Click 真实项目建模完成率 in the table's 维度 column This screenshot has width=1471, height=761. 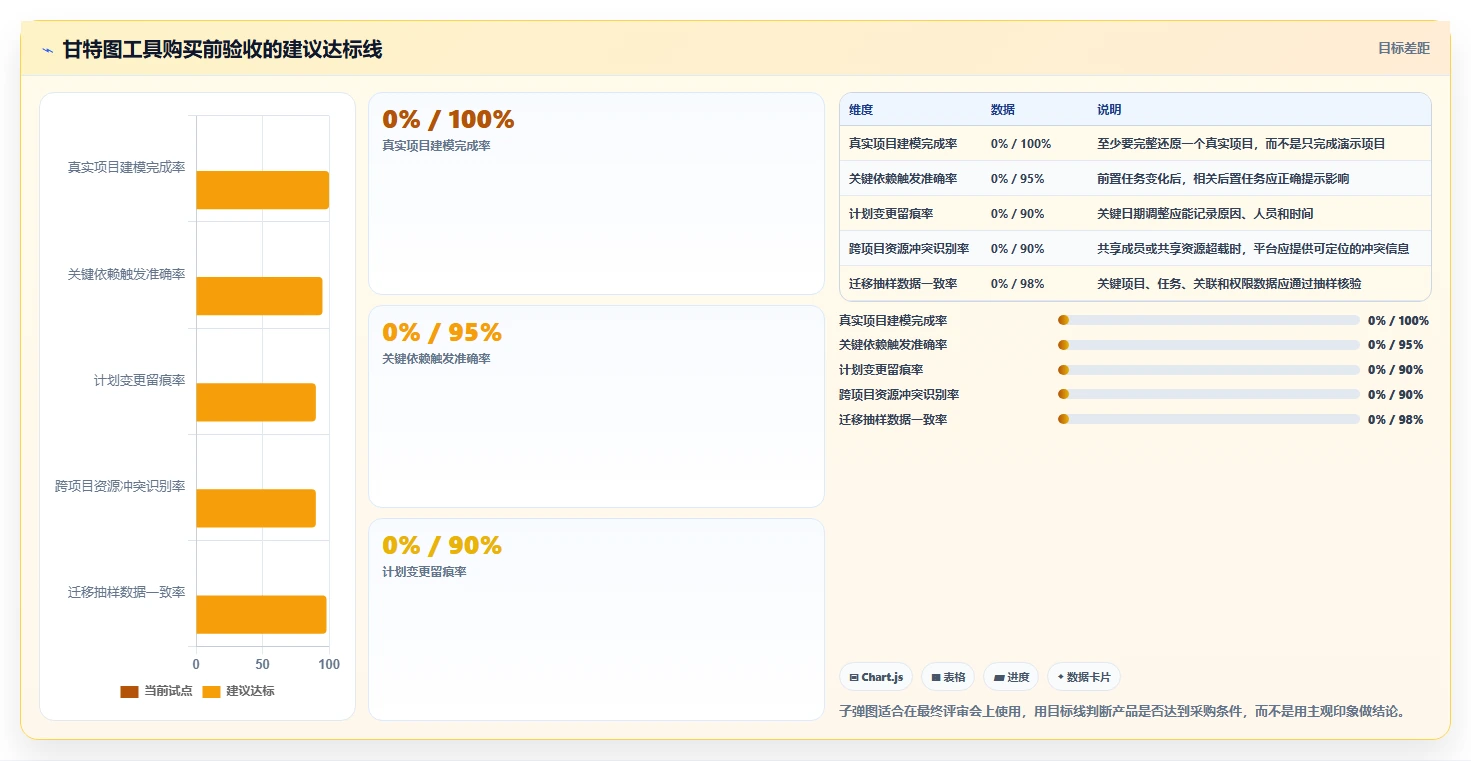click(x=903, y=144)
